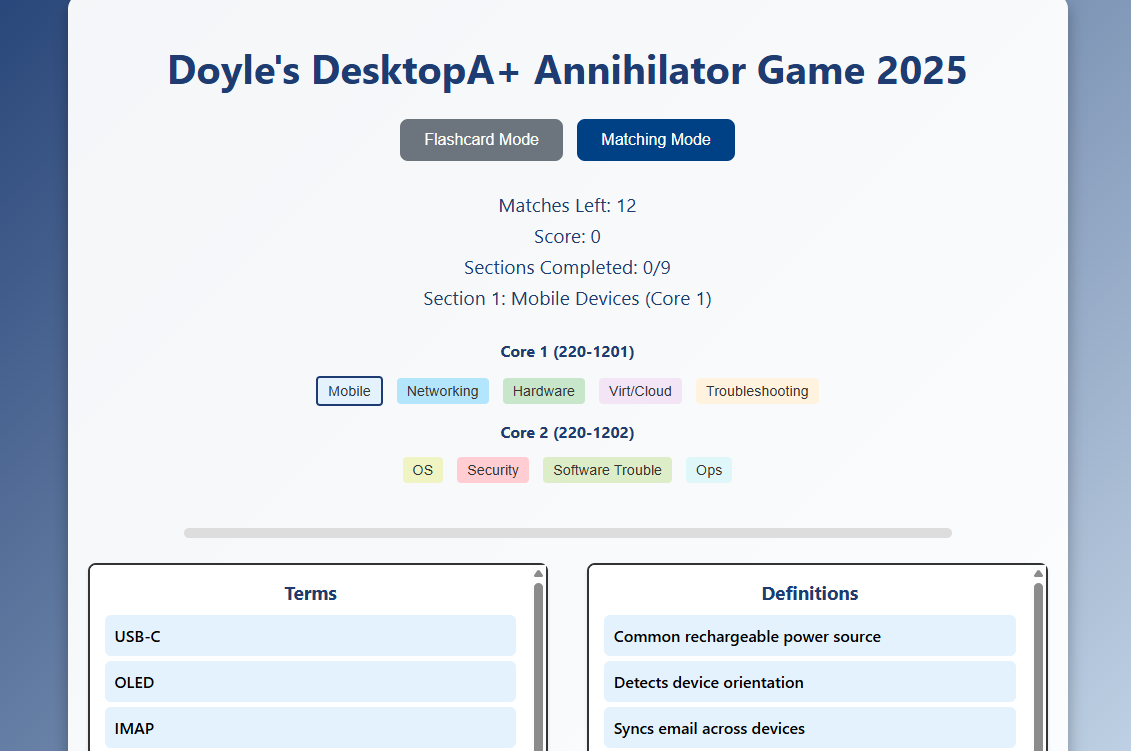Click the section progress bar

point(568,533)
